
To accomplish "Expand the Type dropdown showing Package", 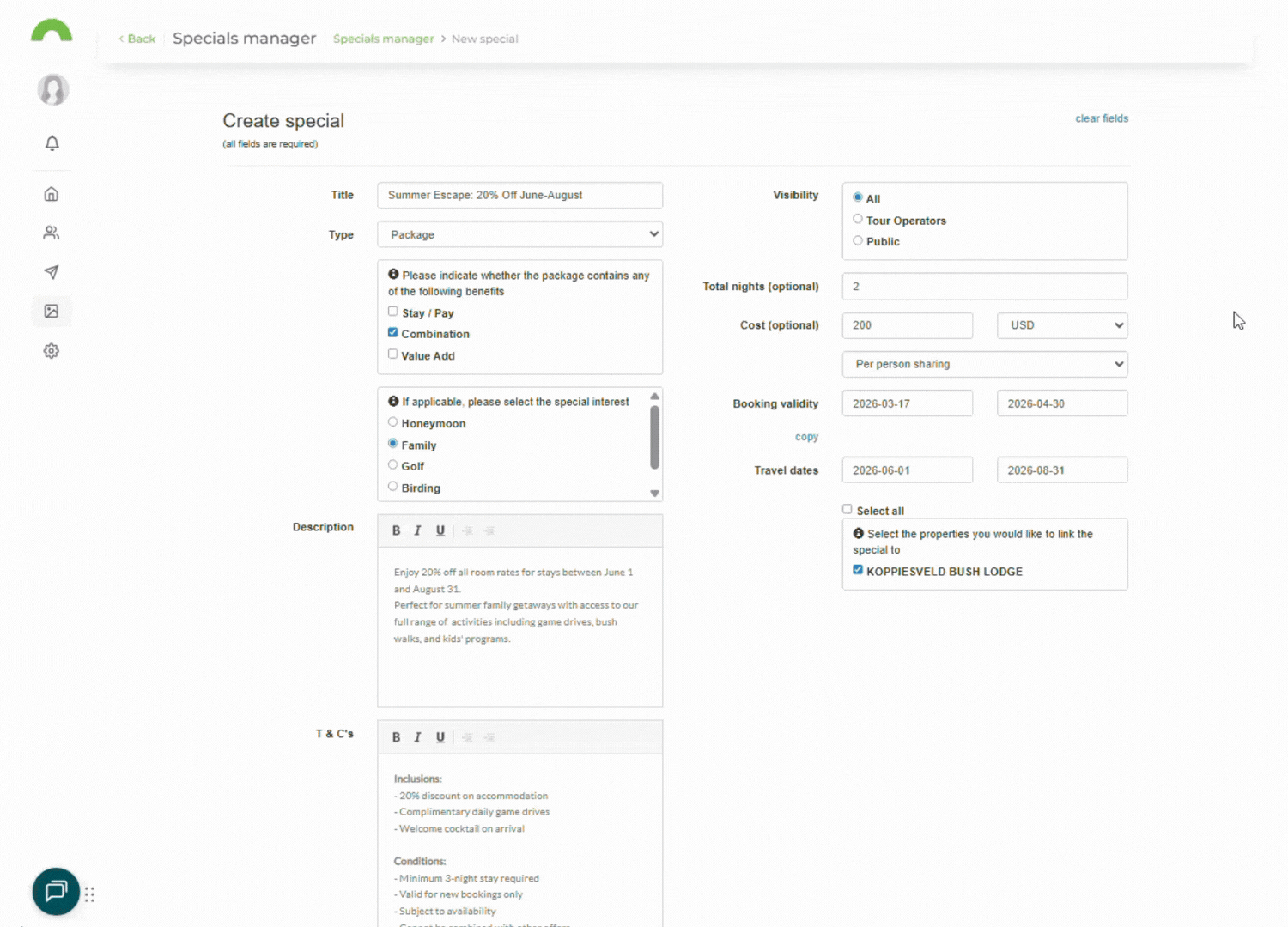I will pos(519,234).
